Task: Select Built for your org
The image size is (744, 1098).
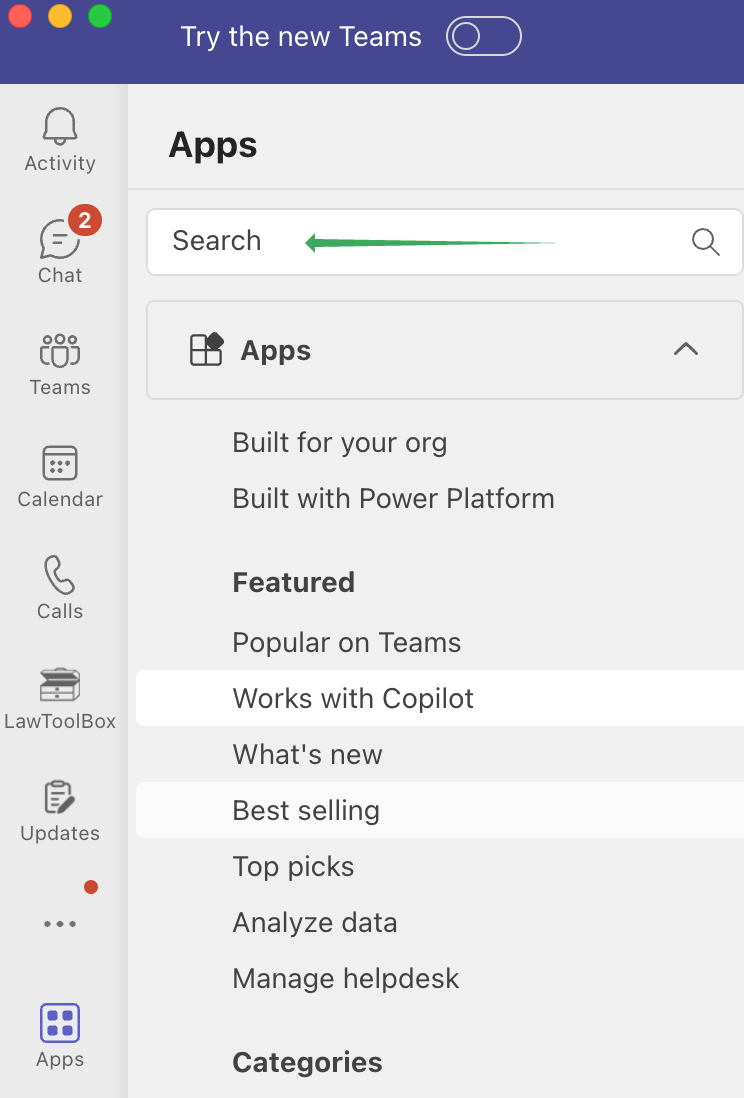Action: point(340,443)
